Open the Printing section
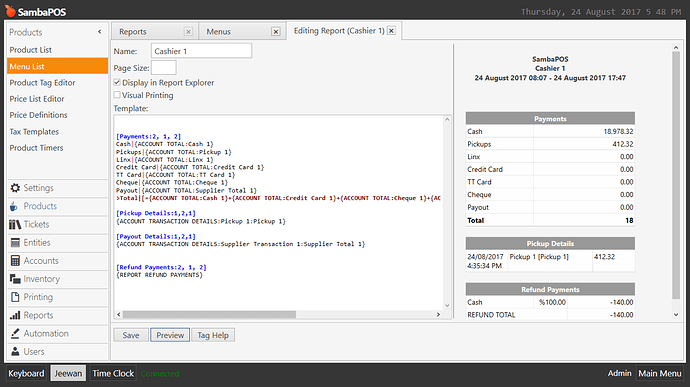Image resolution: width=690 pixels, height=387 pixels. [x=57, y=297]
